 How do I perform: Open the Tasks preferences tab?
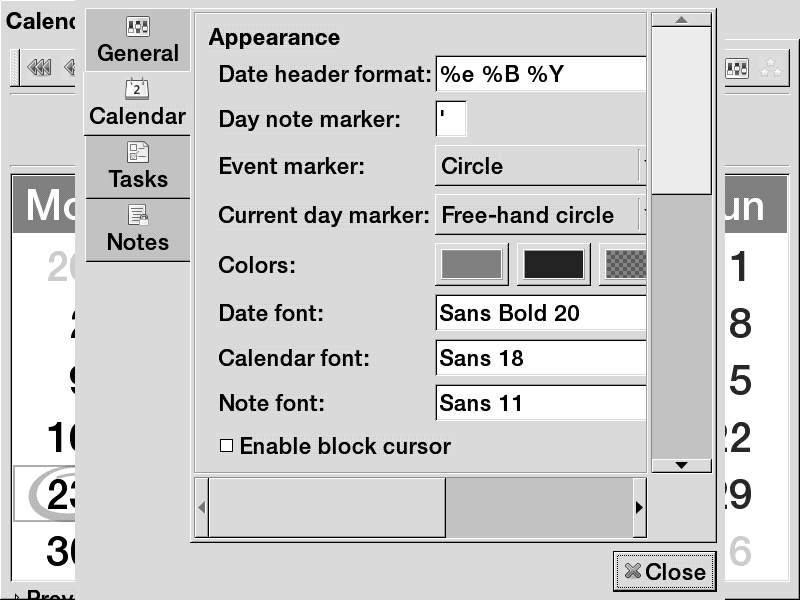[138, 166]
